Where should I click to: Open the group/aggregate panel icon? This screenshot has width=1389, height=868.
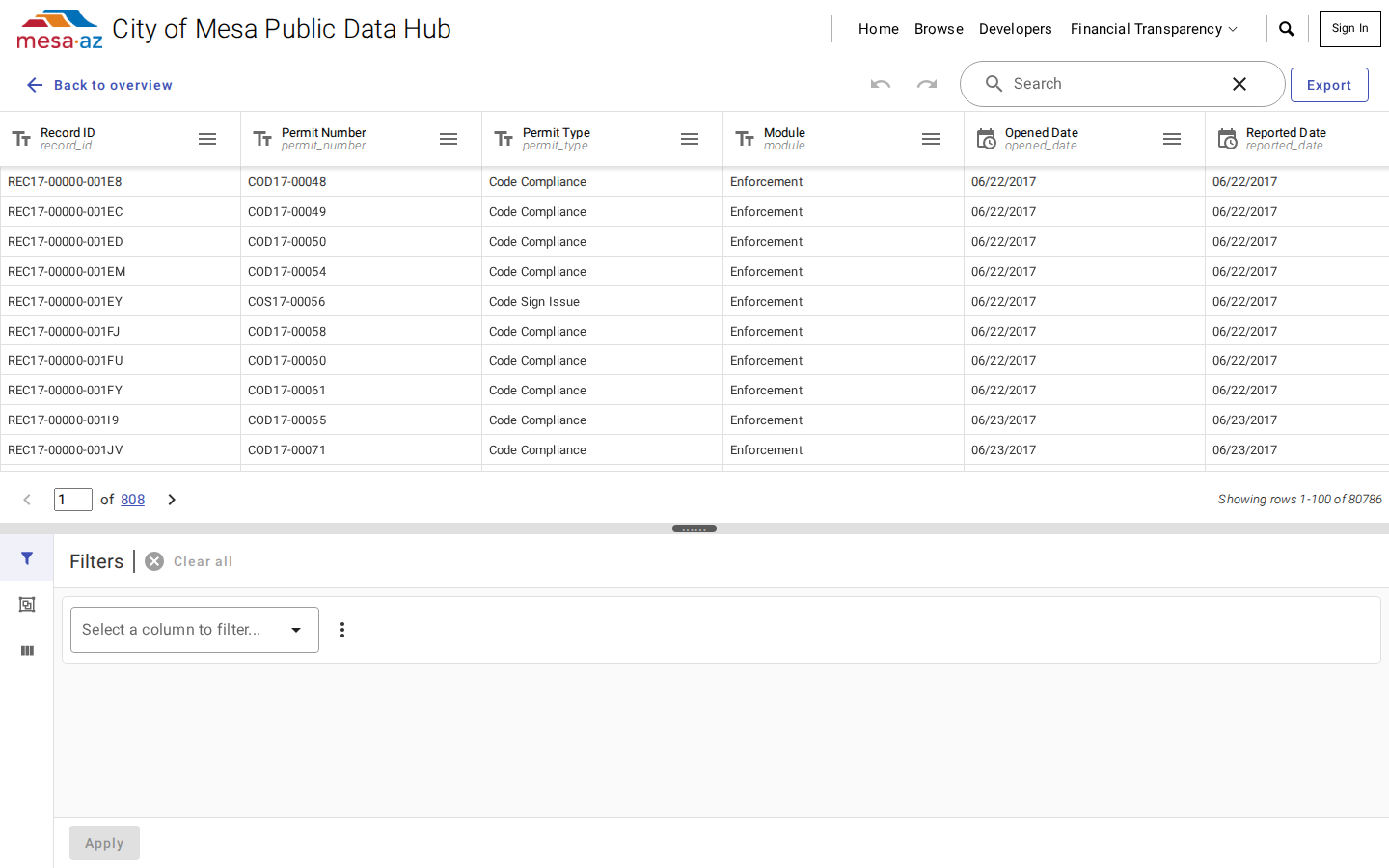(x=27, y=605)
